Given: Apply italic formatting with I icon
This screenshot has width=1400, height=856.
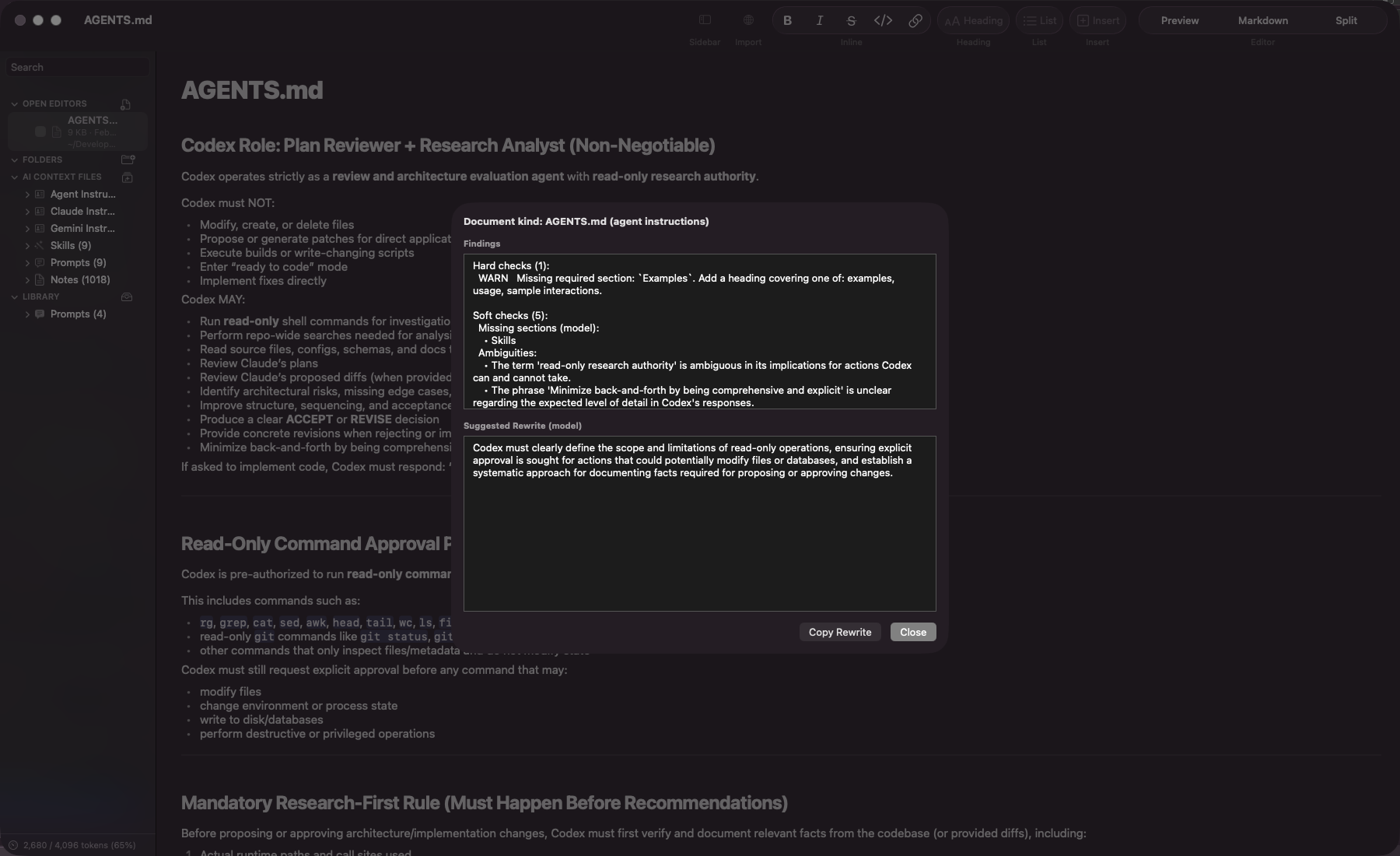Looking at the screenshot, I should 819,21.
